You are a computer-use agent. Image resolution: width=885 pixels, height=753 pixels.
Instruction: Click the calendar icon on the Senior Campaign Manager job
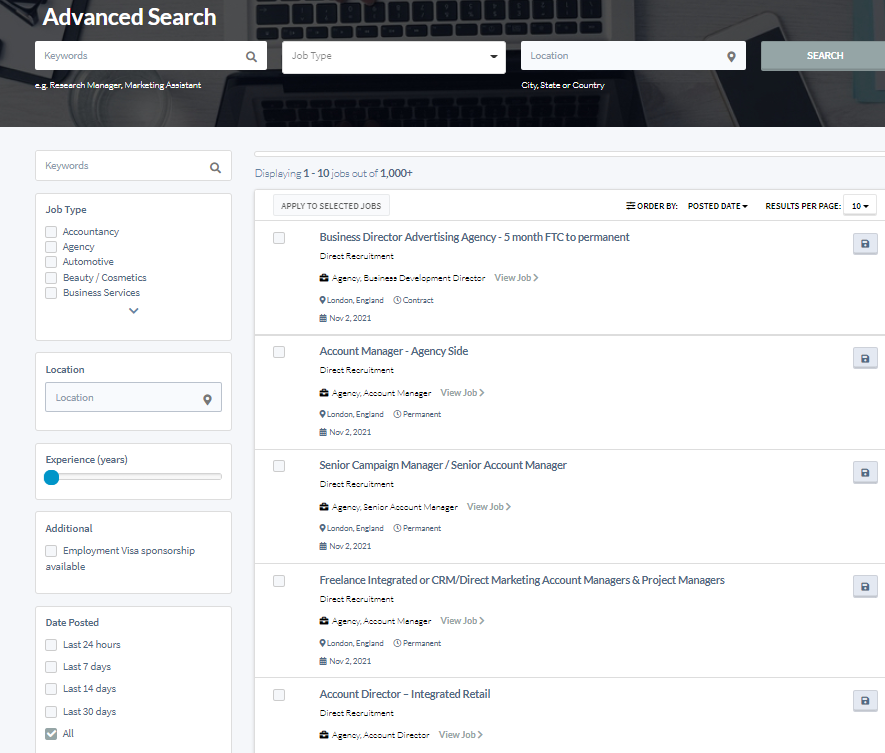click(x=323, y=546)
